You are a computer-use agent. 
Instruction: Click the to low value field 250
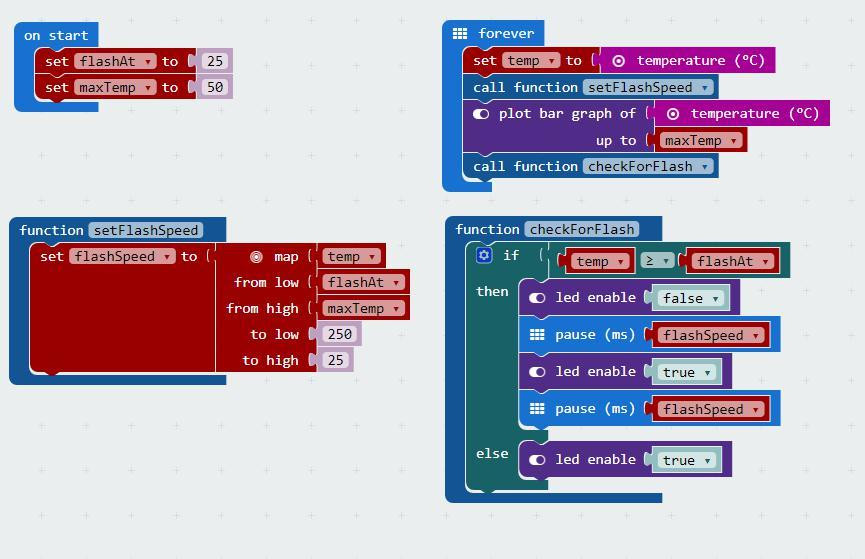point(339,334)
